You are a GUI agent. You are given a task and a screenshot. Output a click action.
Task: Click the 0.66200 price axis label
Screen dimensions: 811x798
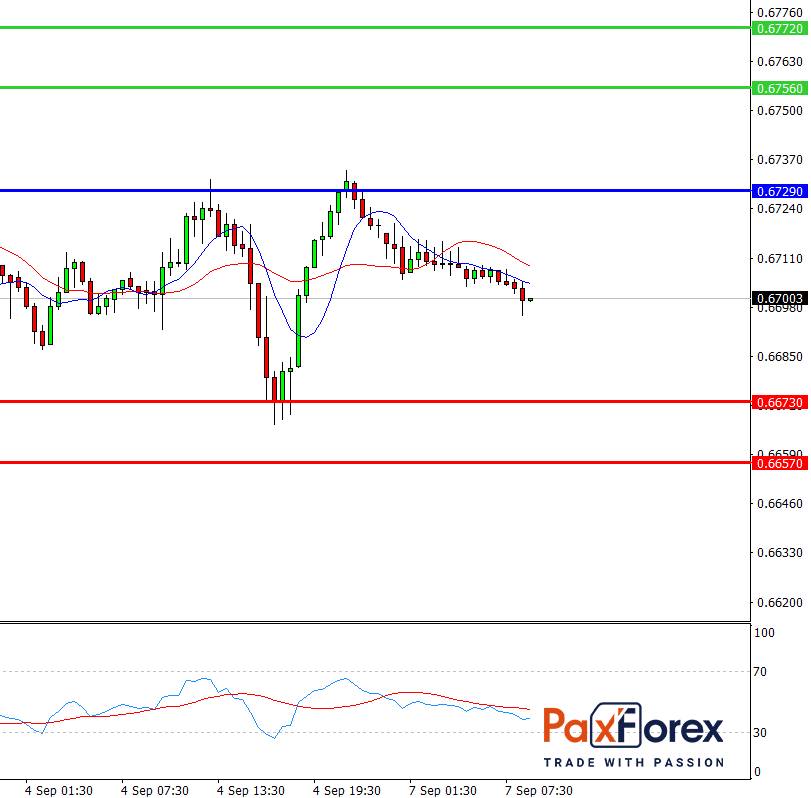point(779,602)
